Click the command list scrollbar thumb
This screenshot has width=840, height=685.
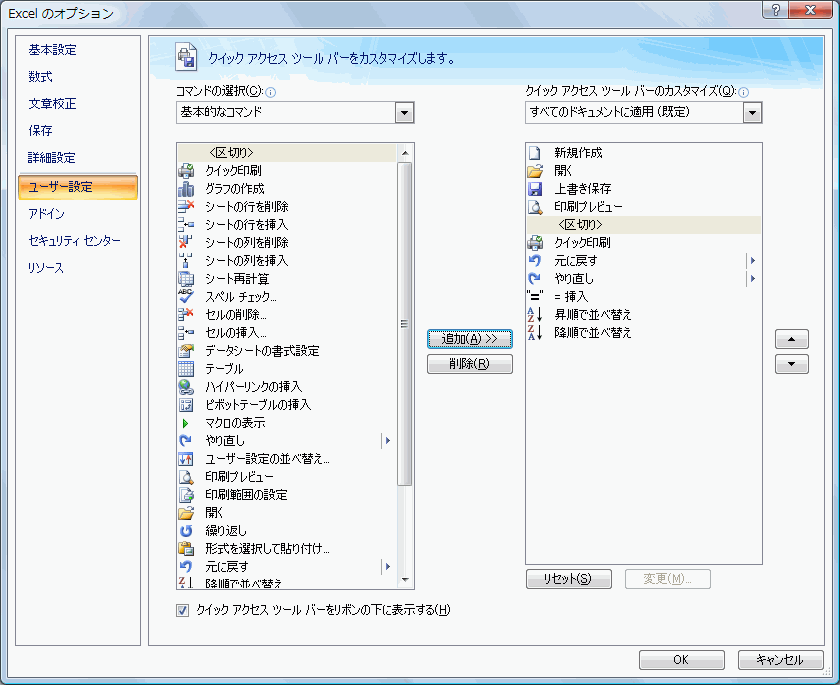click(x=405, y=323)
